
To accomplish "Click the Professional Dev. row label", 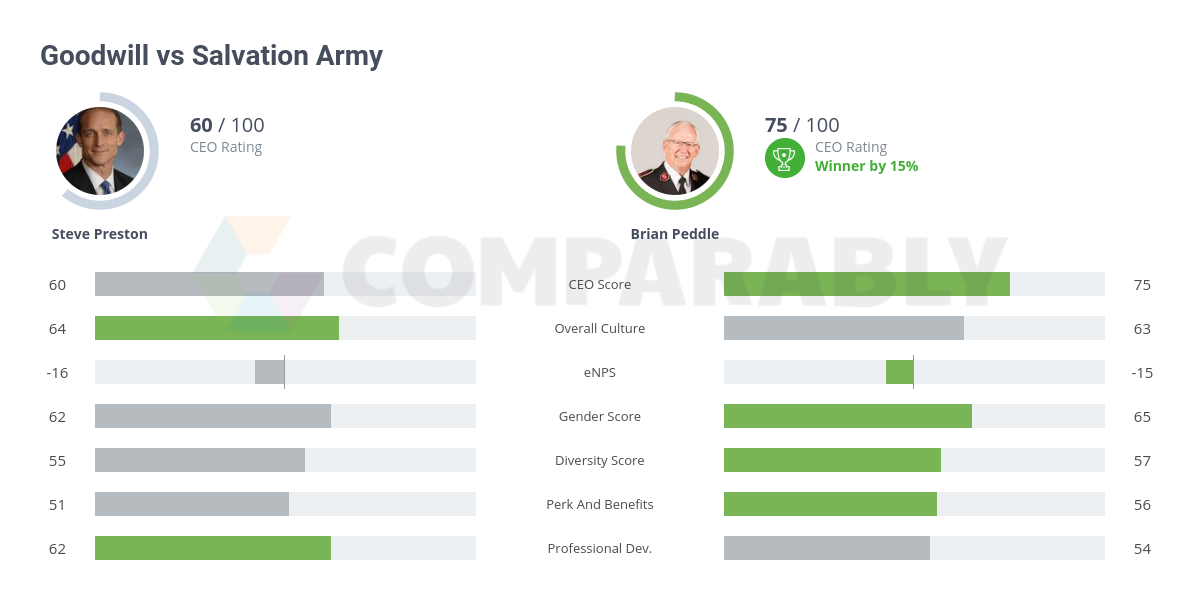I will (600, 548).
